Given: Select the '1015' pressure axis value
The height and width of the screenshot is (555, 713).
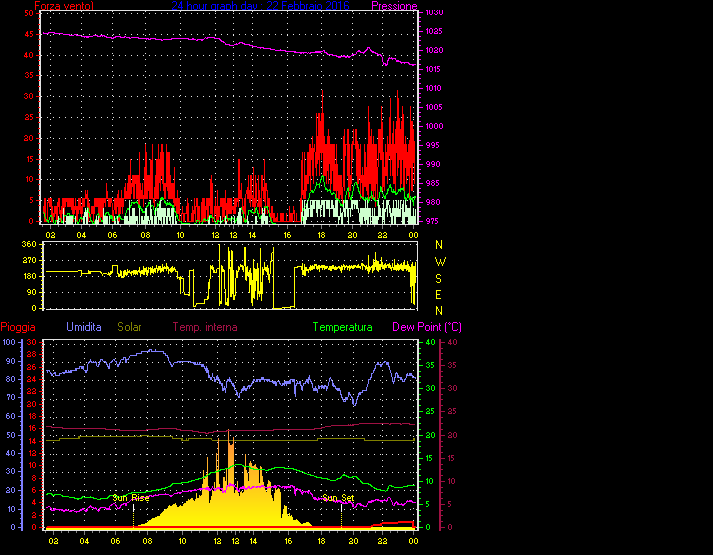Looking at the screenshot, I should pos(434,69).
